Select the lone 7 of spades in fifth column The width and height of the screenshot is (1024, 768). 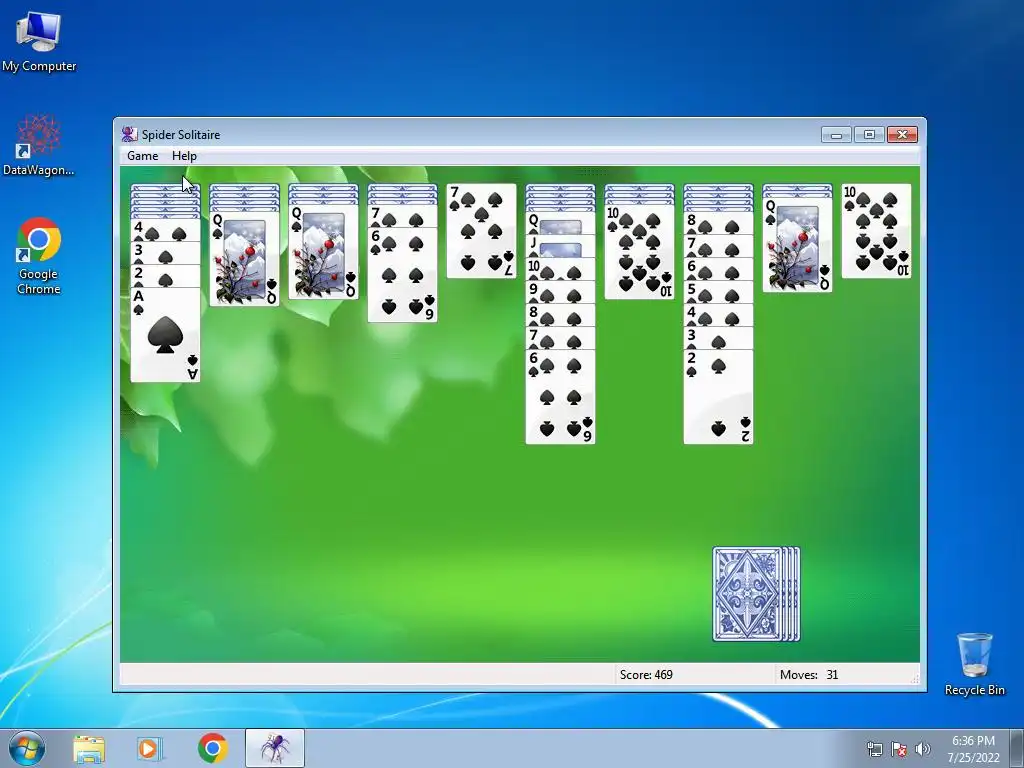click(481, 231)
